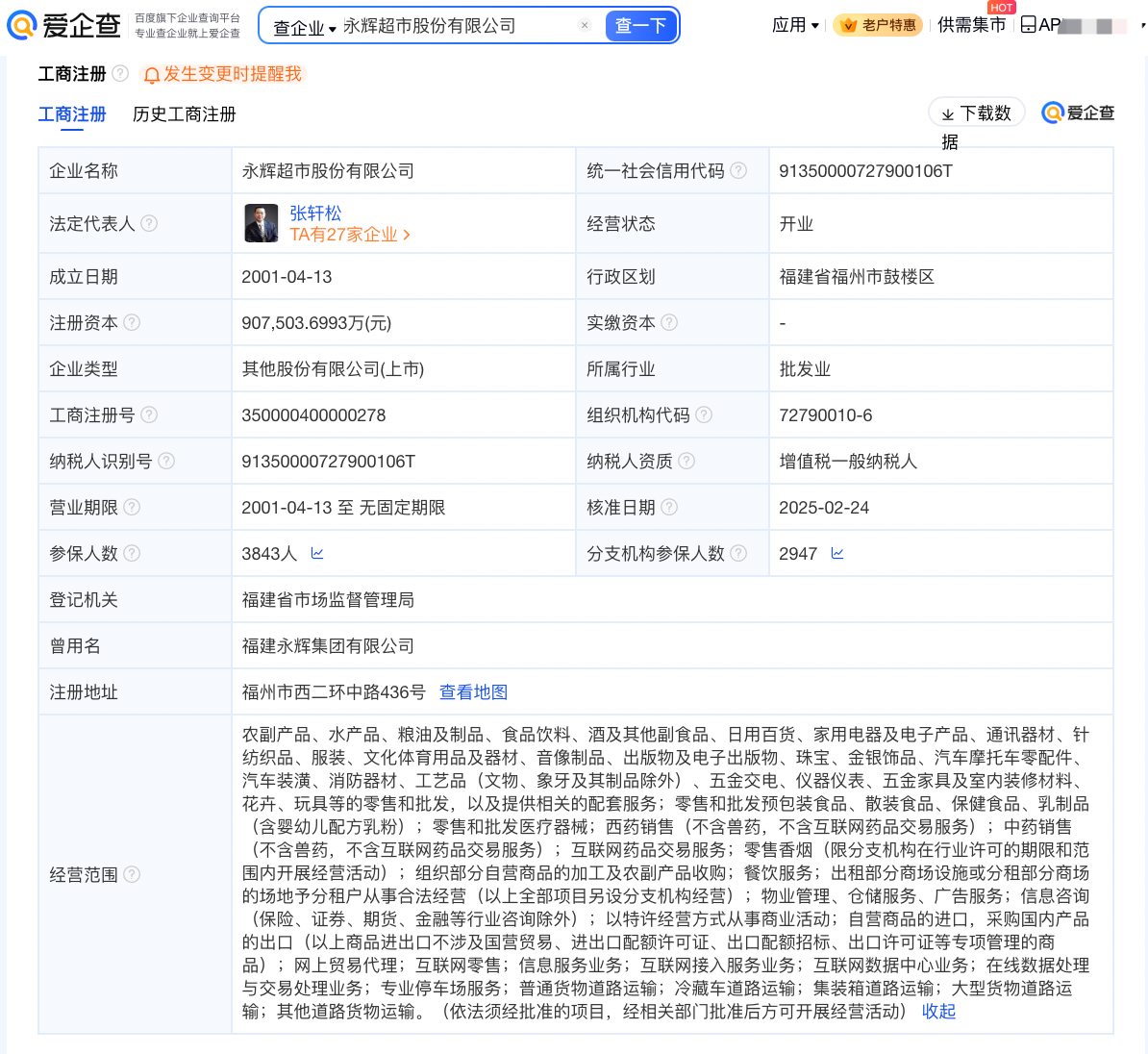
Task: Click the 爱企查 watermark logo near download
Action: (x=1078, y=113)
